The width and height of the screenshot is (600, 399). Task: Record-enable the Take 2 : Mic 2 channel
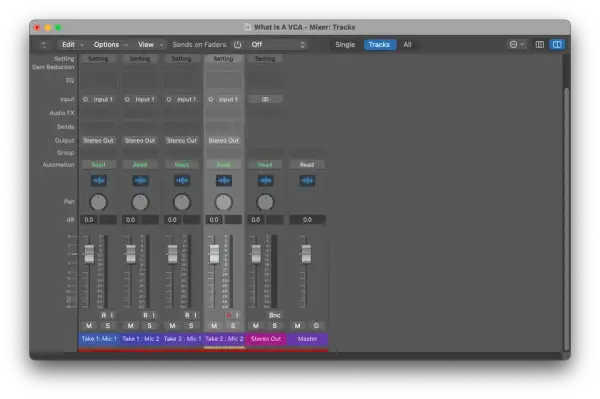(x=229, y=315)
